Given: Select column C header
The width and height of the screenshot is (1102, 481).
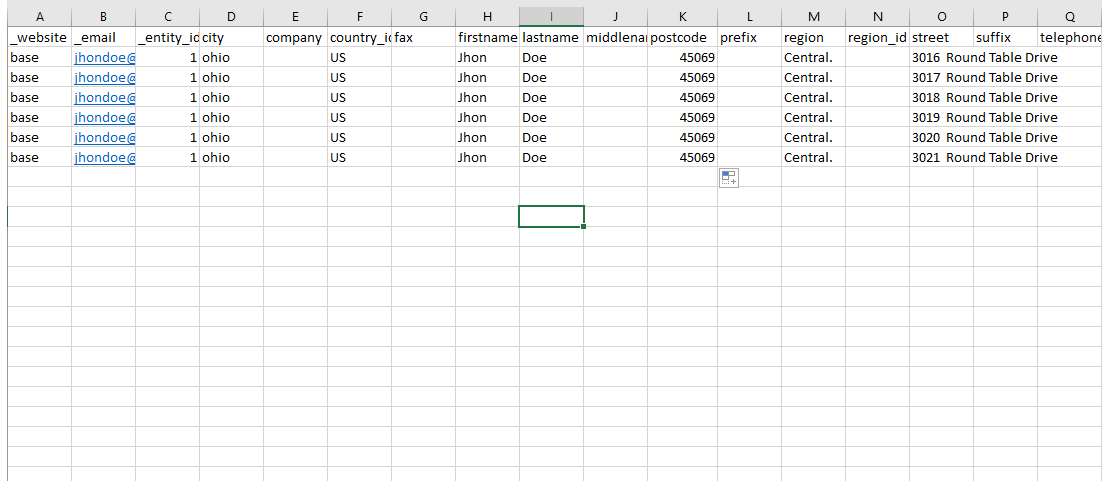Looking at the screenshot, I should 167,17.
